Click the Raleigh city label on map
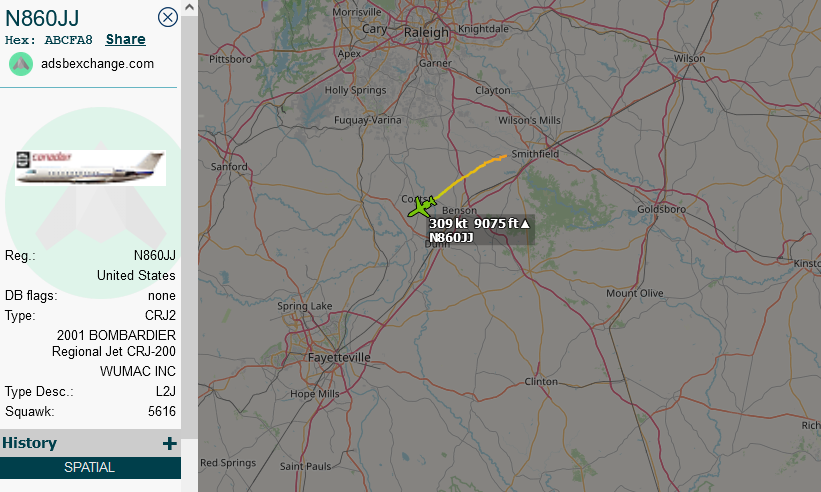Viewport: 821px width, 492px height. 426,32
